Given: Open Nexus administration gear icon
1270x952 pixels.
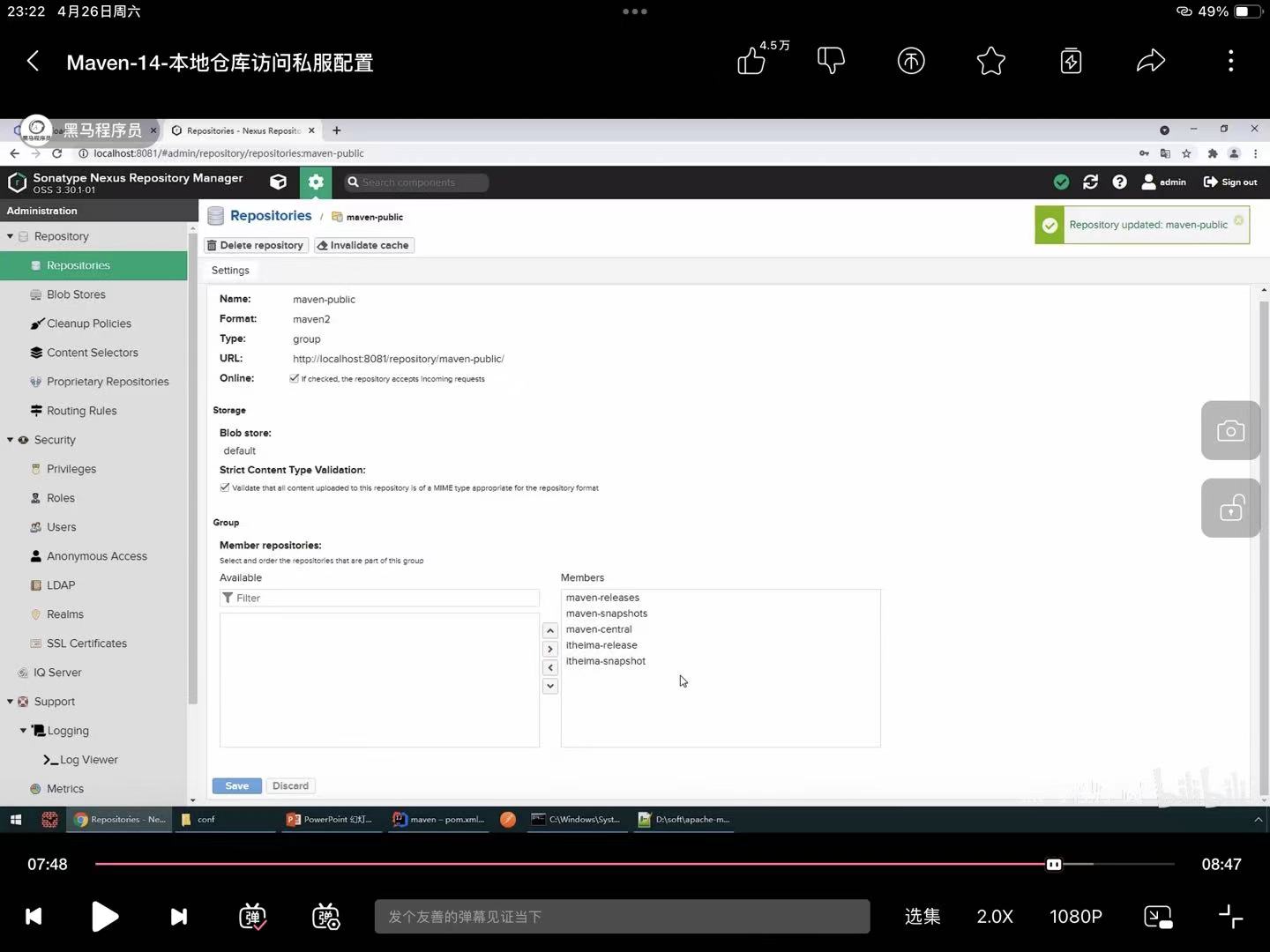Looking at the screenshot, I should click(315, 182).
